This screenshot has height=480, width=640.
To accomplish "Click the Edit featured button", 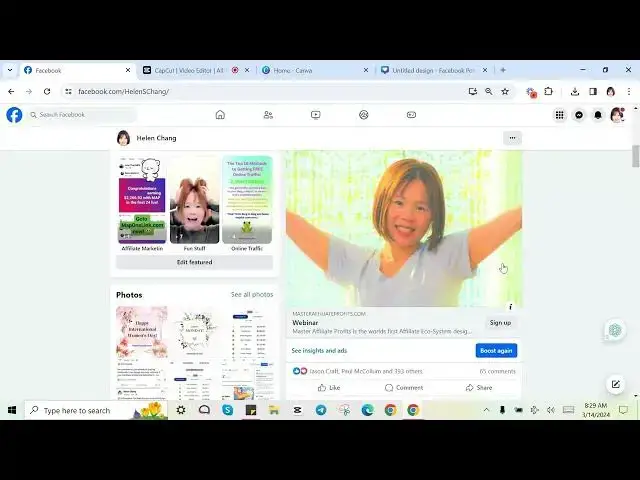I will coord(194,262).
